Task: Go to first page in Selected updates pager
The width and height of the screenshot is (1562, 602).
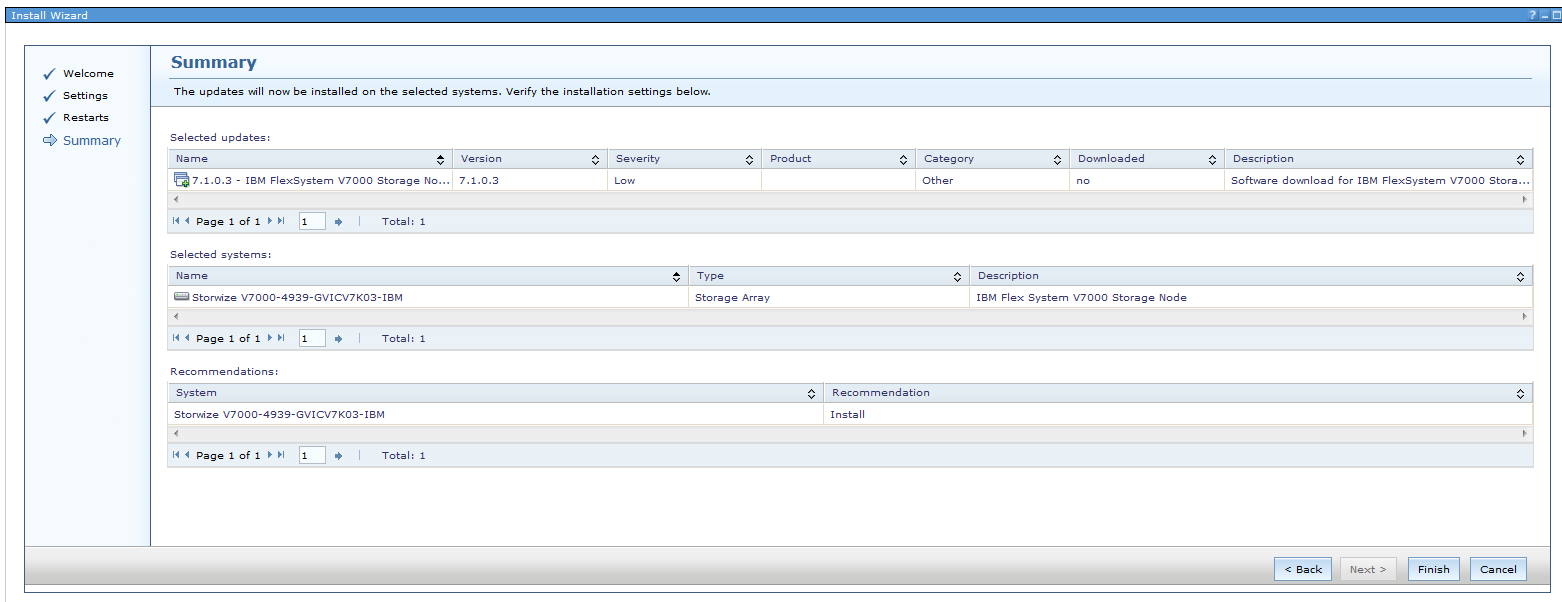Action: [176, 221]
